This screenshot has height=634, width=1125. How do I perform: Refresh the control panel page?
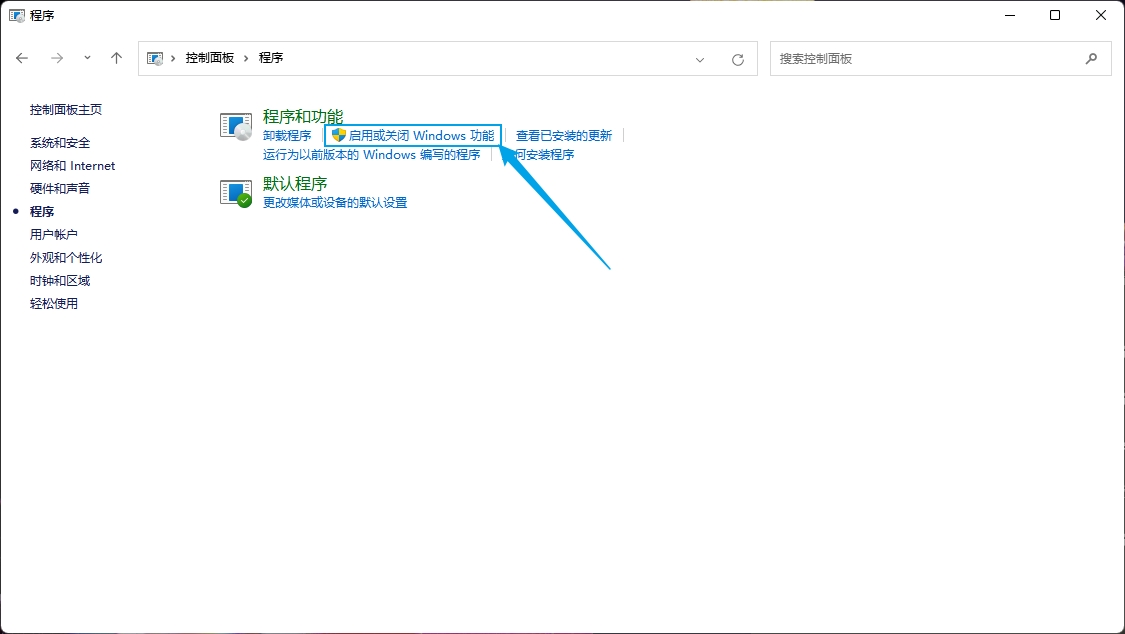[738, 59]
